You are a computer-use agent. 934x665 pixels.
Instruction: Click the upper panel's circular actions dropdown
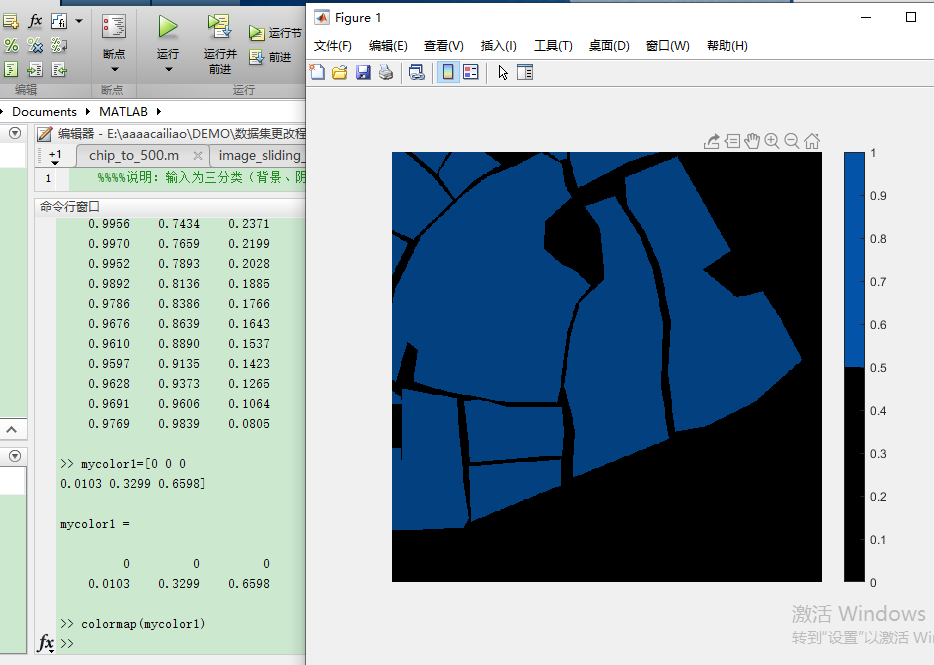[15, 133]
